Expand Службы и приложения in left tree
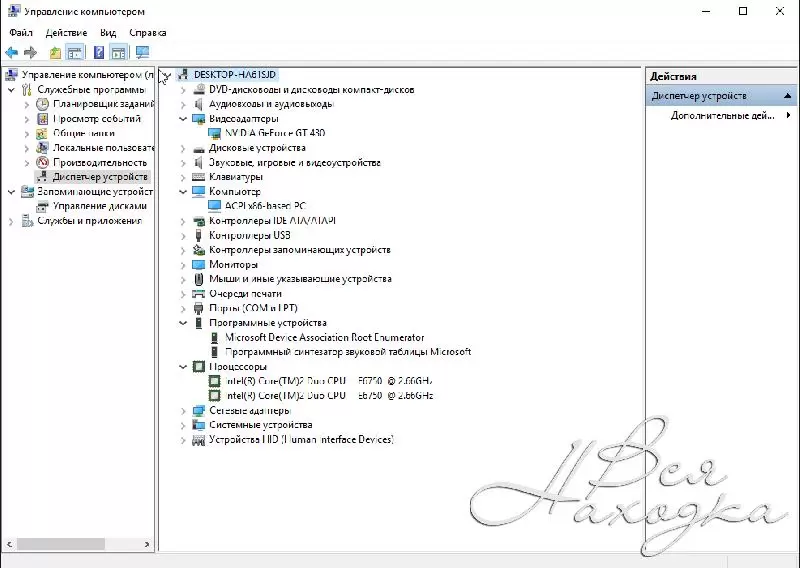The height and width of the screenshot is (568, 800). point(12,221)
